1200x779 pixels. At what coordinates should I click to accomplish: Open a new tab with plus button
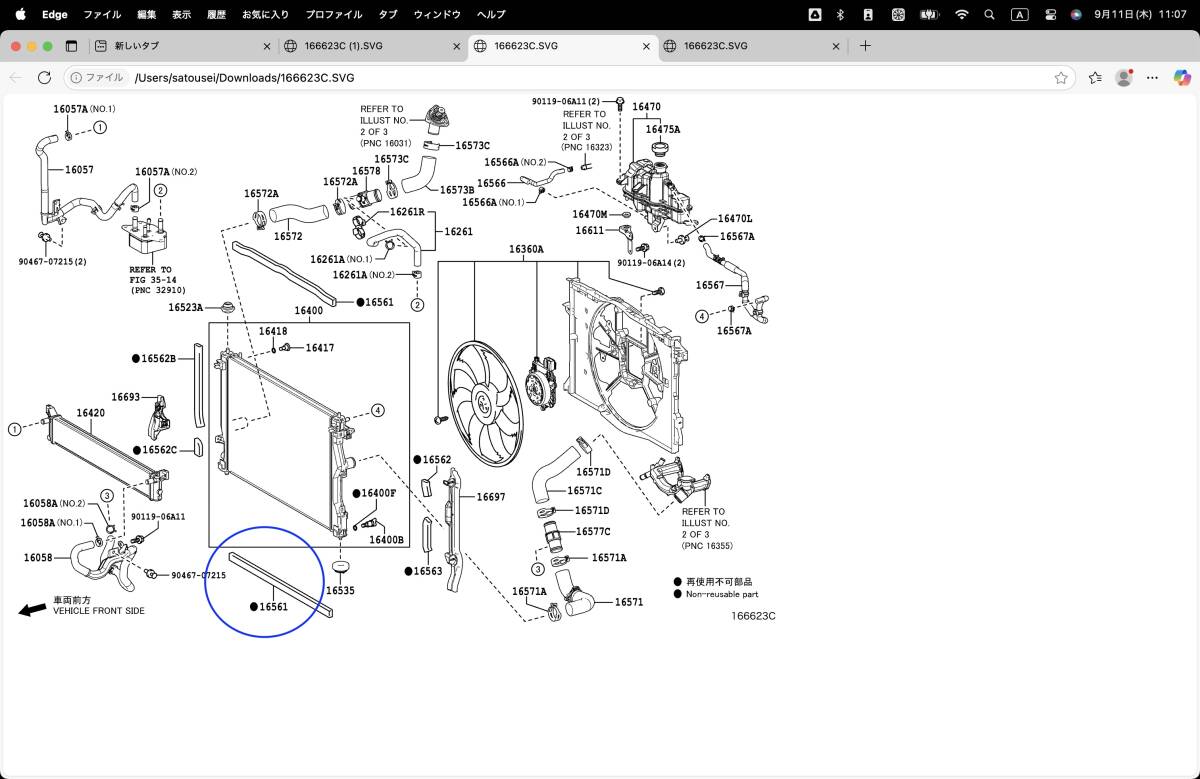point(865,46)
